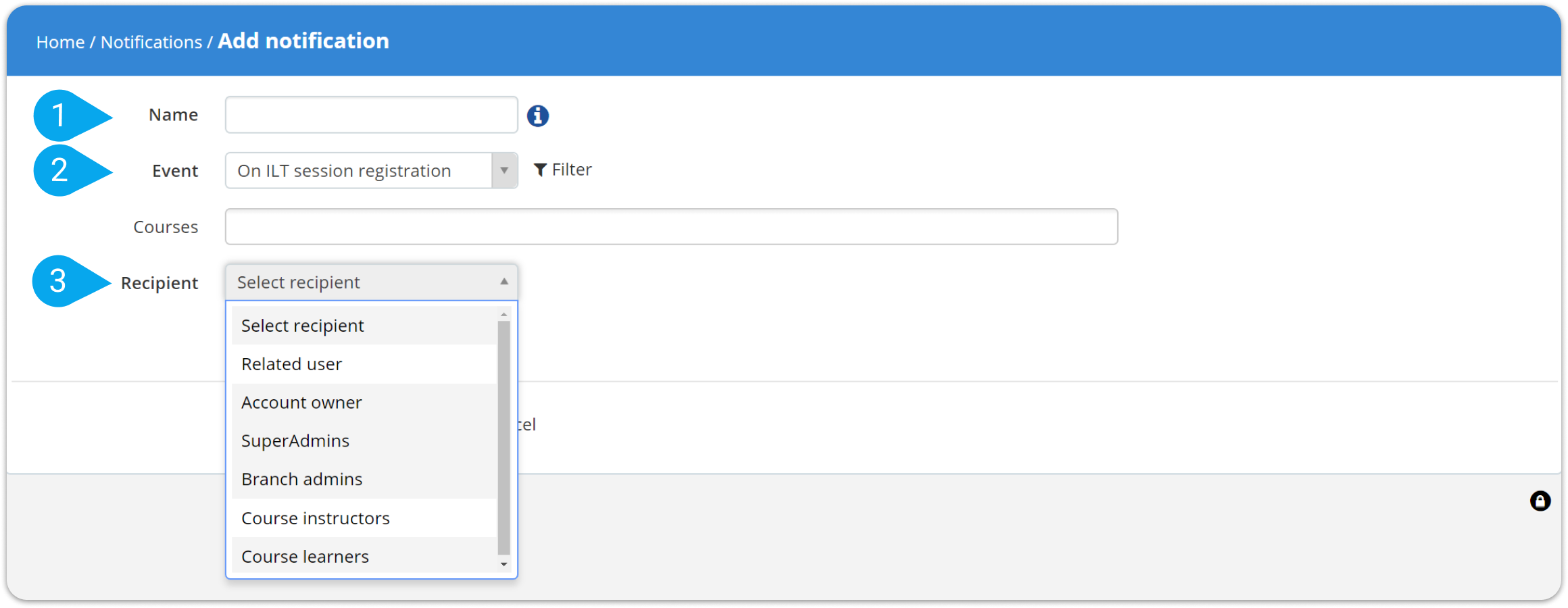Focus the Name text field
The height and width of the screenshot is (608, 1568).
point(371,115)
